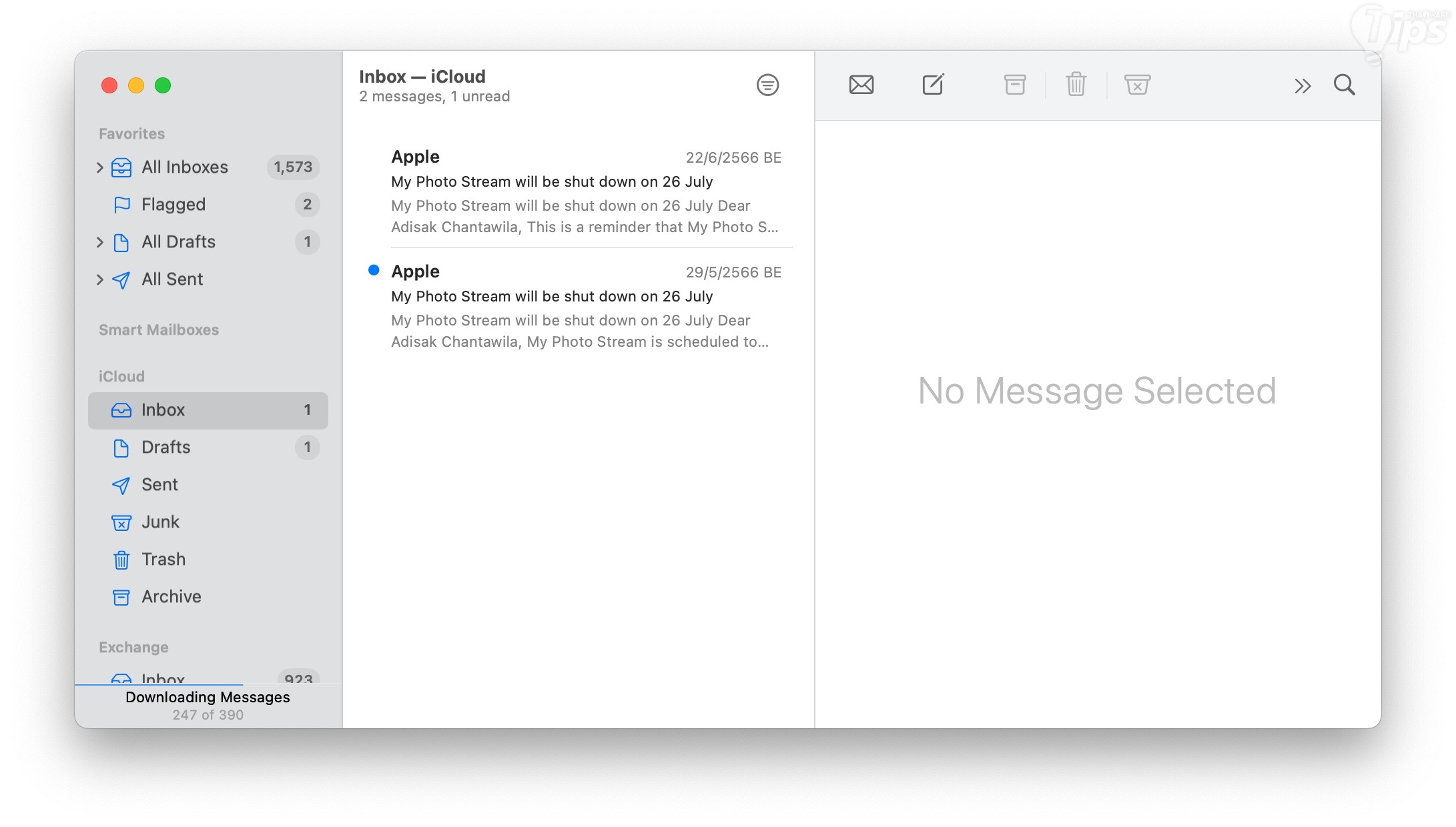Expand the All Inboxes mailbox
This screenshot has height=827, width=1456.
[x=100, y=167]
